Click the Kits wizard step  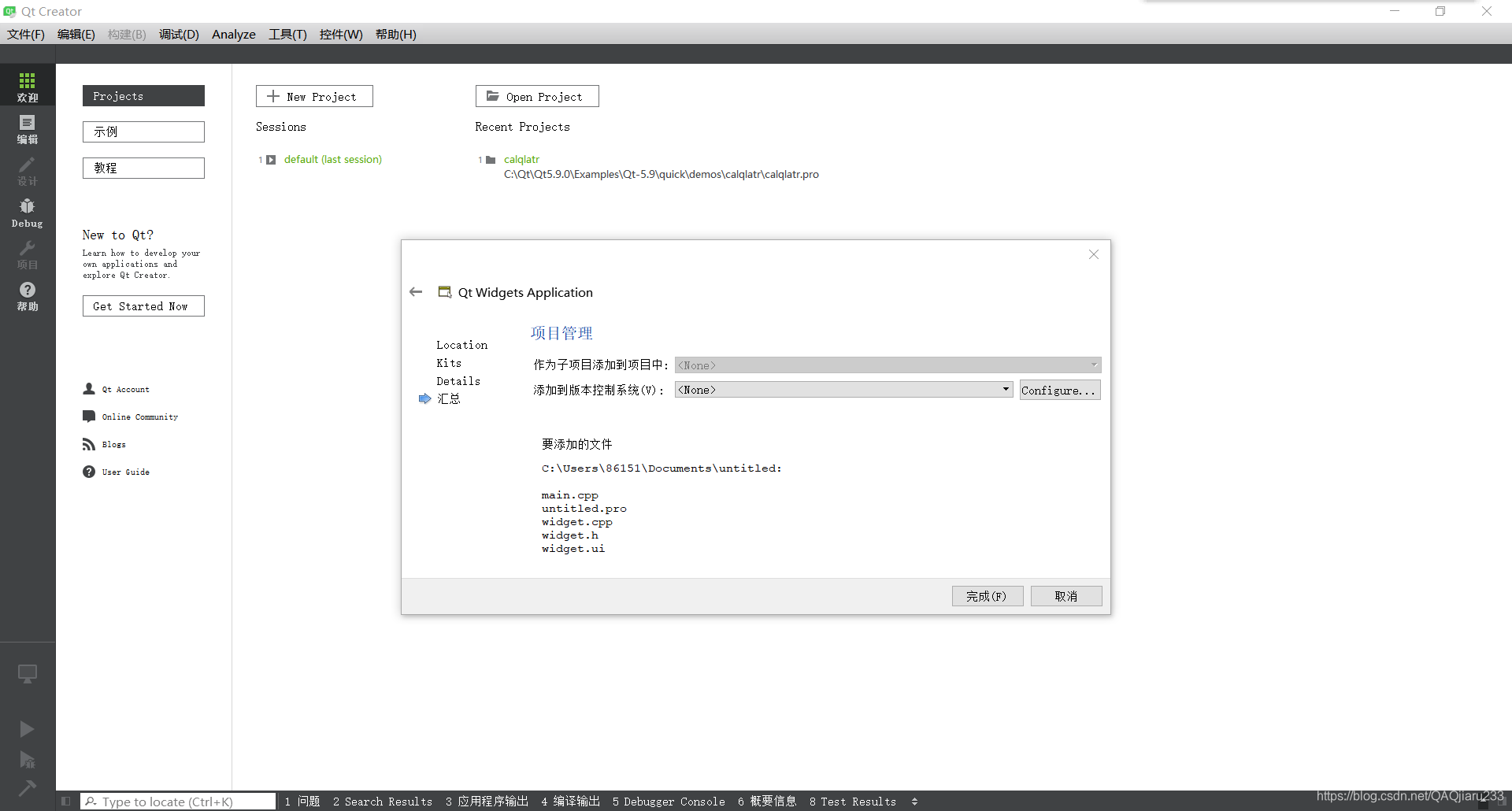click(449, 363)
